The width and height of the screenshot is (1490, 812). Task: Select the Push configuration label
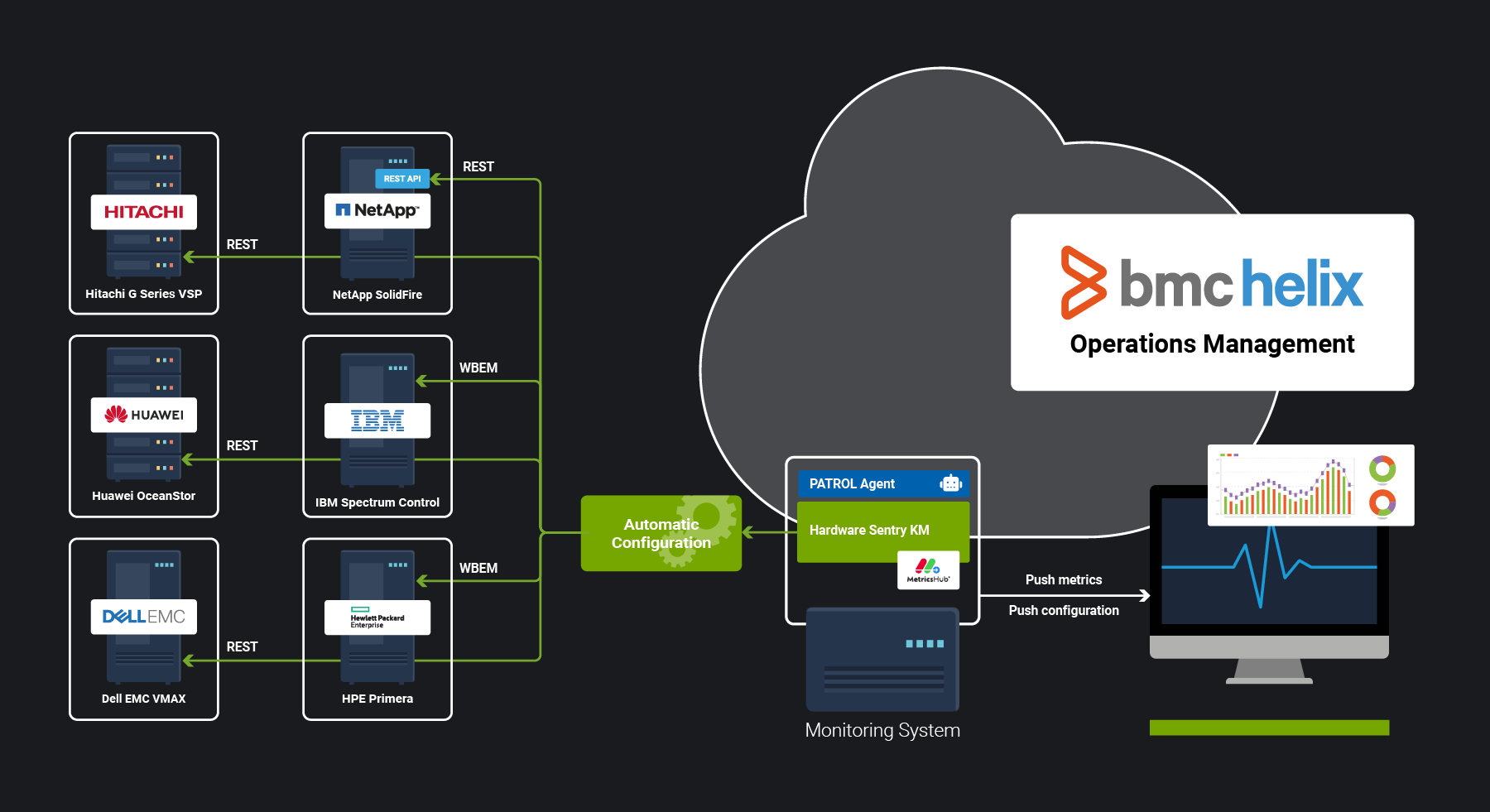pyautogui.click(x=1064, y=610)
